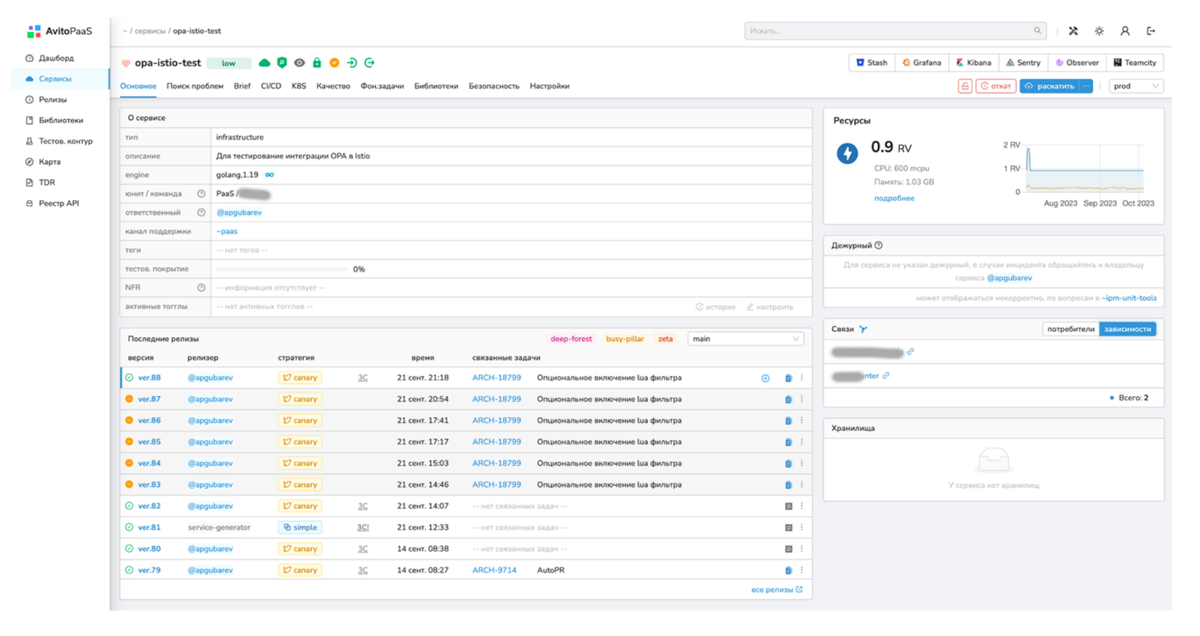Open the tools wrench icon in top bar

[1073, 31]
